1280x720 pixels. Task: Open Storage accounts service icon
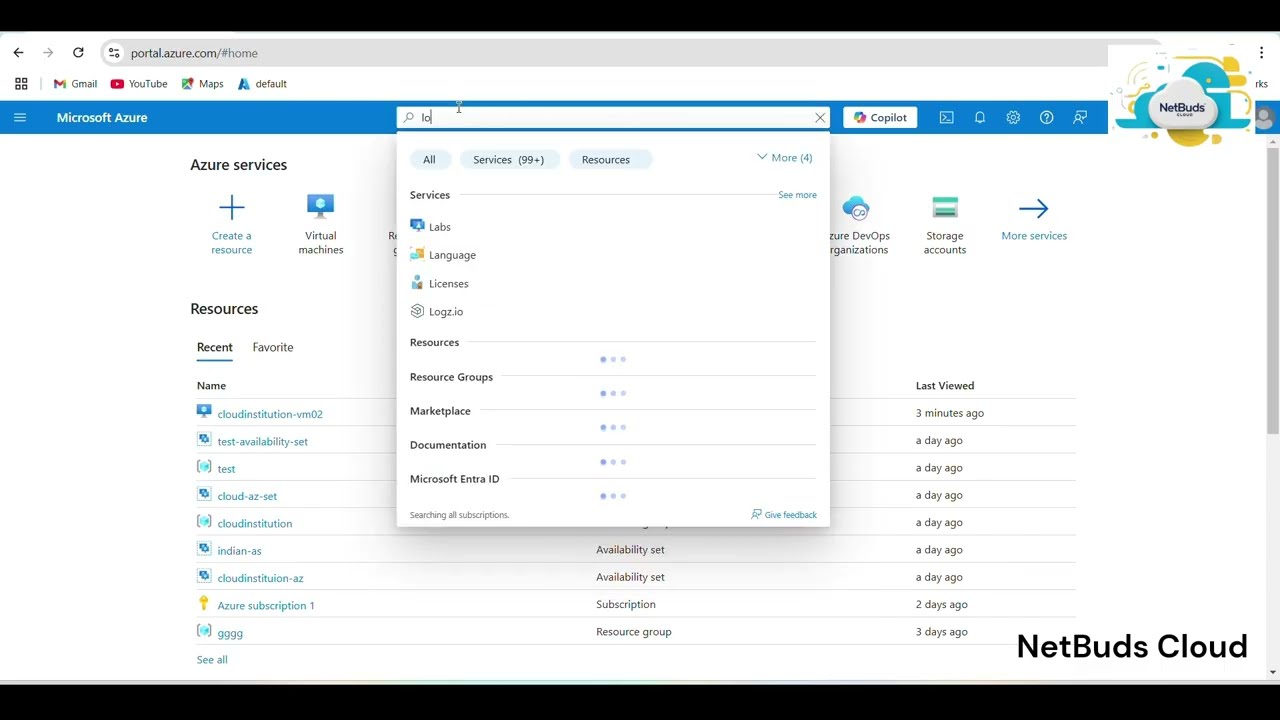945,208
